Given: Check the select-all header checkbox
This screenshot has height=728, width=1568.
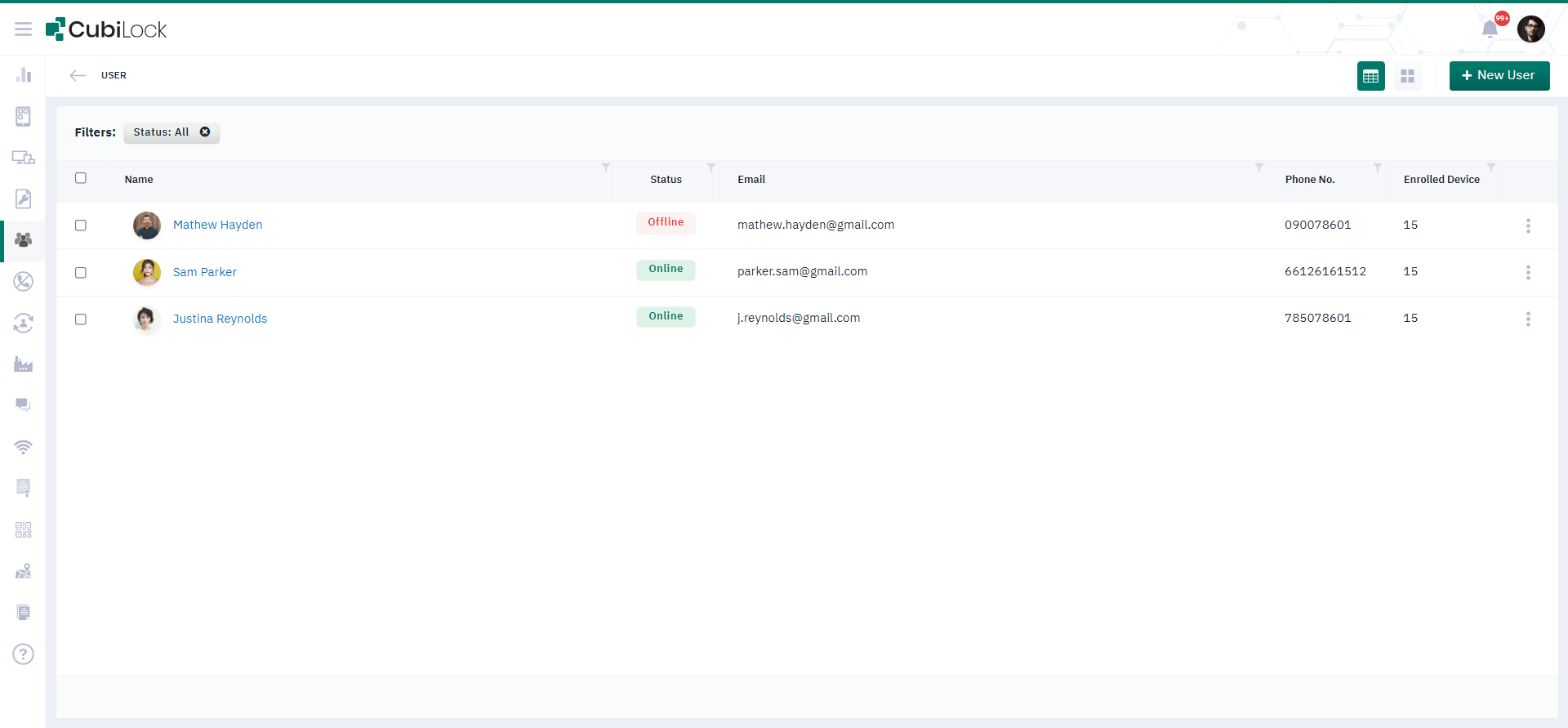Looking at the screenshot, I should point(81,178).
